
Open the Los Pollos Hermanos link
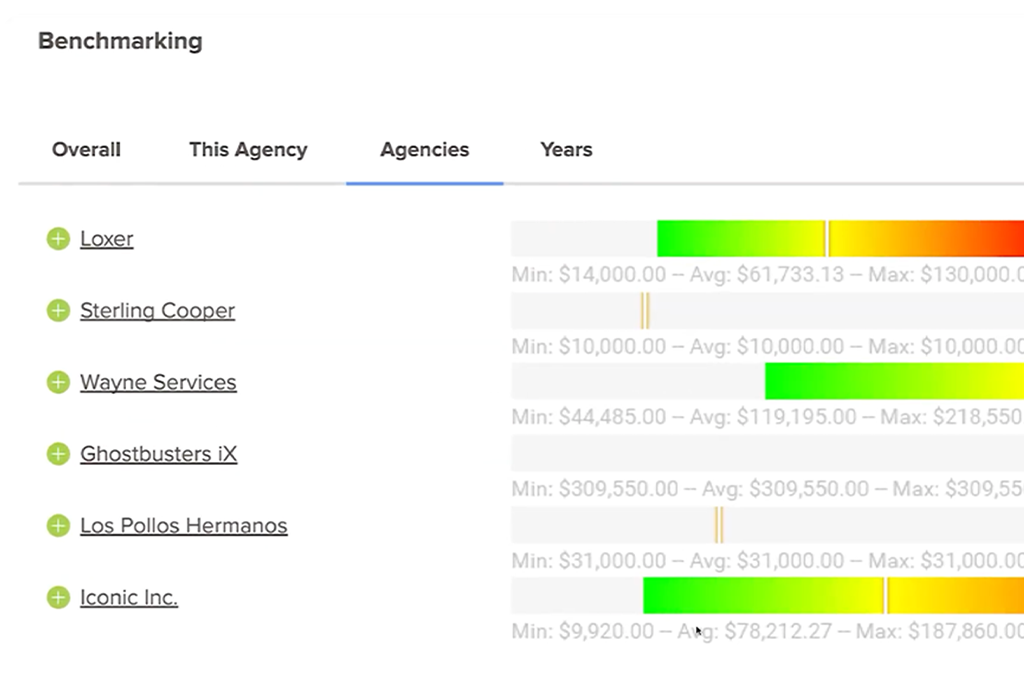tap(184, 526)
